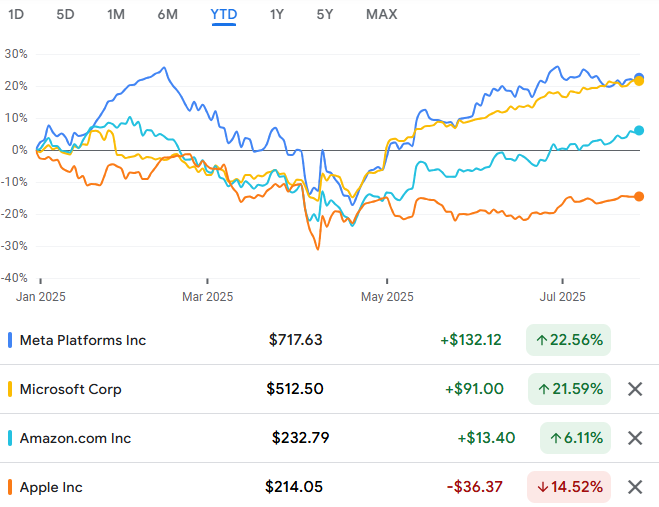Select the YTD range tab

pos(224,14)
